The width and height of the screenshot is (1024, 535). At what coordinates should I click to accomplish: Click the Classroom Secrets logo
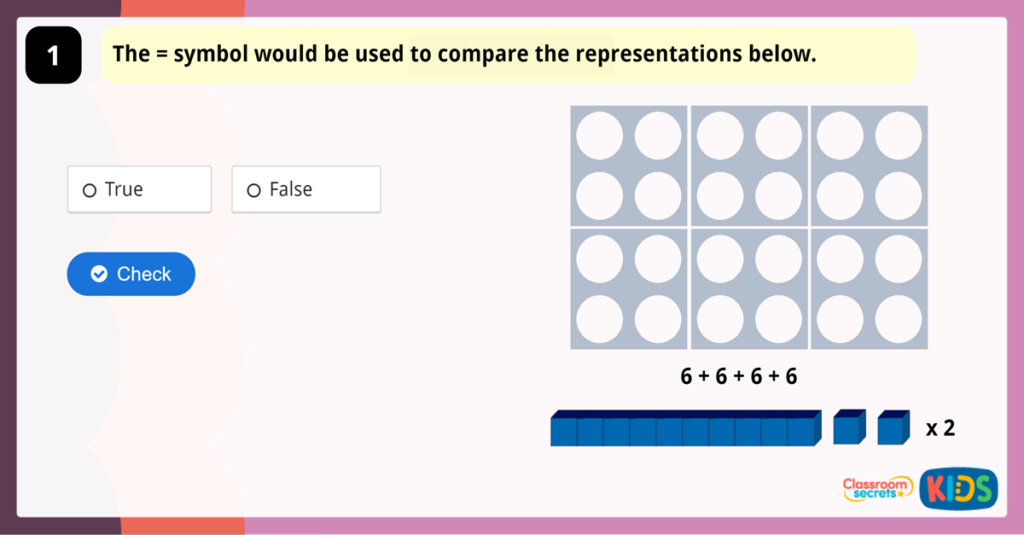pyautogui.click(x=877, y=488)
